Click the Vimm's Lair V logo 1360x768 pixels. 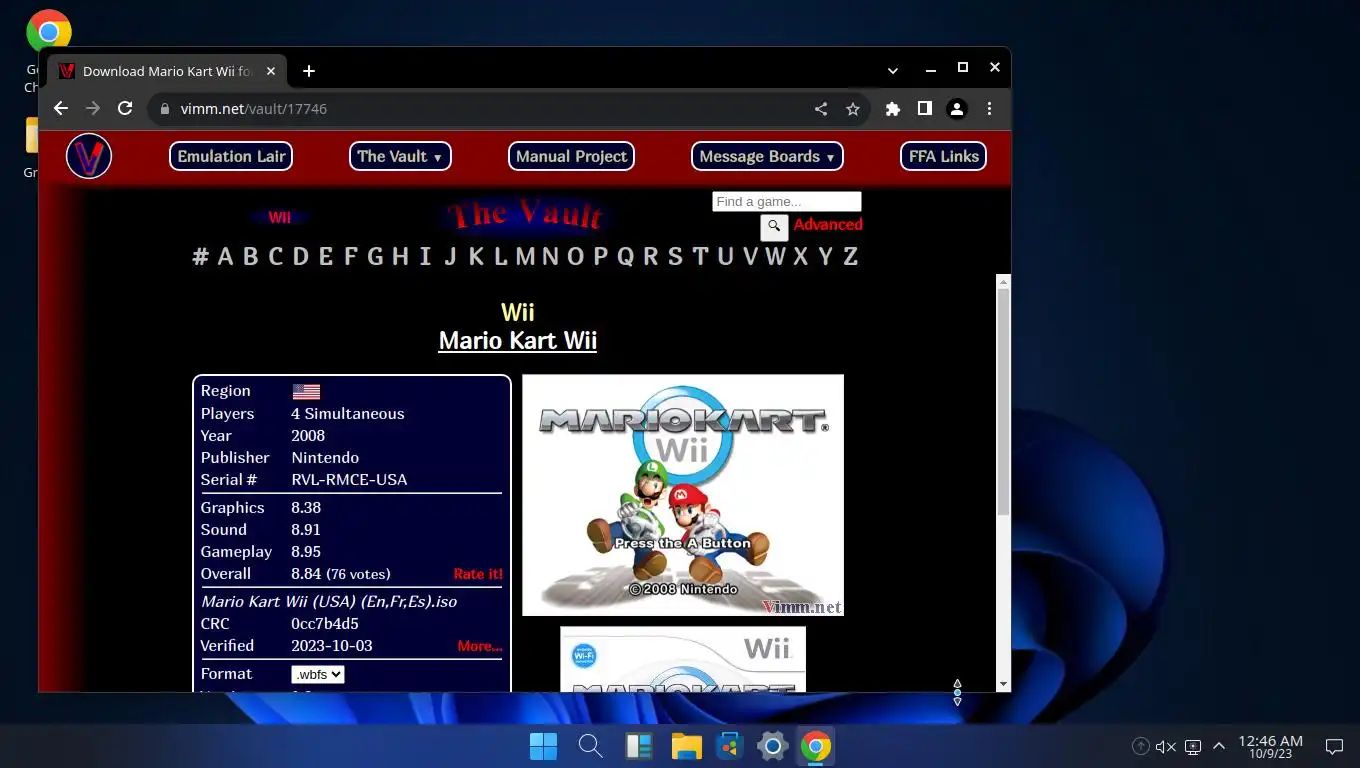point(89,156)
